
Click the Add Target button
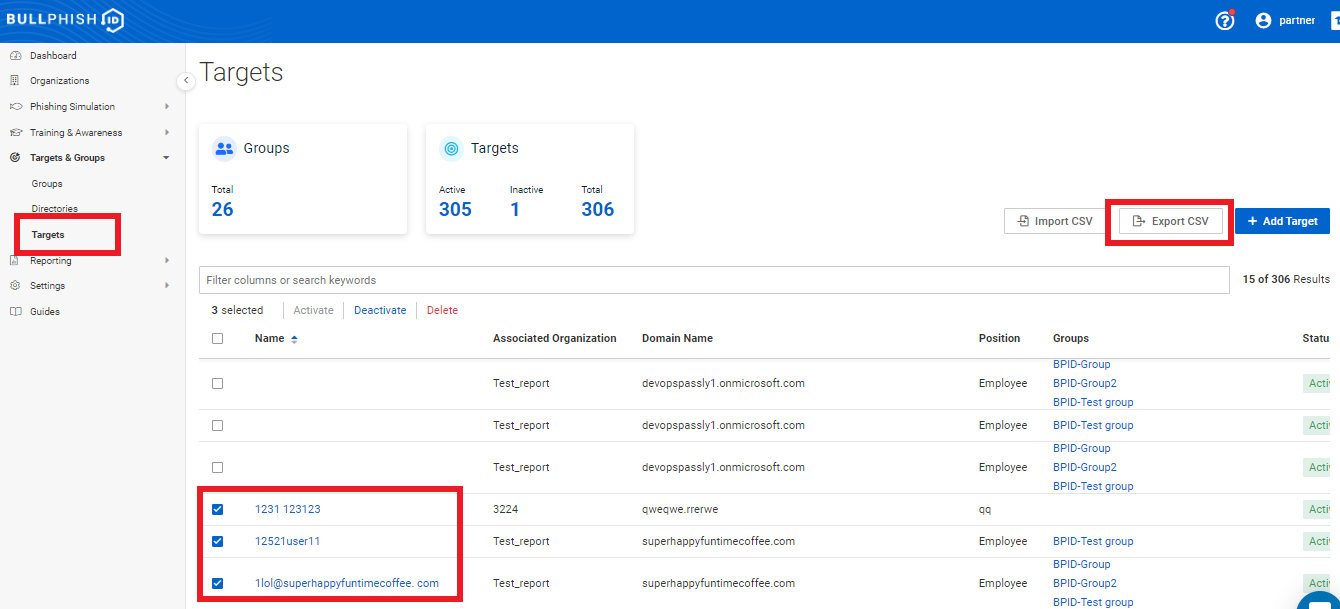[x=1282, y=221]
